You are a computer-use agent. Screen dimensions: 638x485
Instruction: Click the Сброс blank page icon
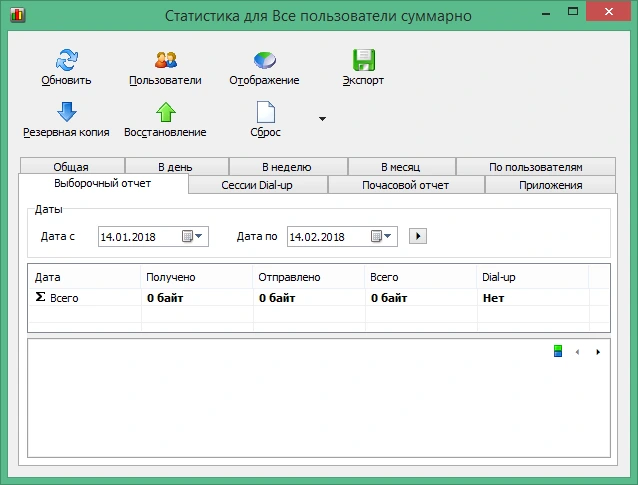click(x=265, y=112)
